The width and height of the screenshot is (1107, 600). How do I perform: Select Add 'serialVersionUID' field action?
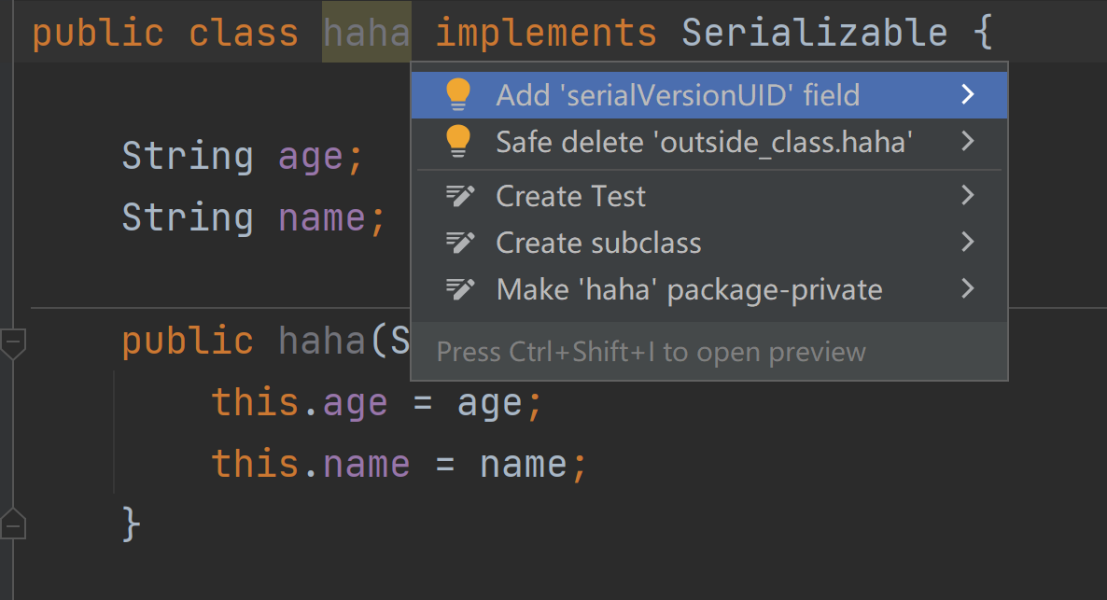pos(677,95)
